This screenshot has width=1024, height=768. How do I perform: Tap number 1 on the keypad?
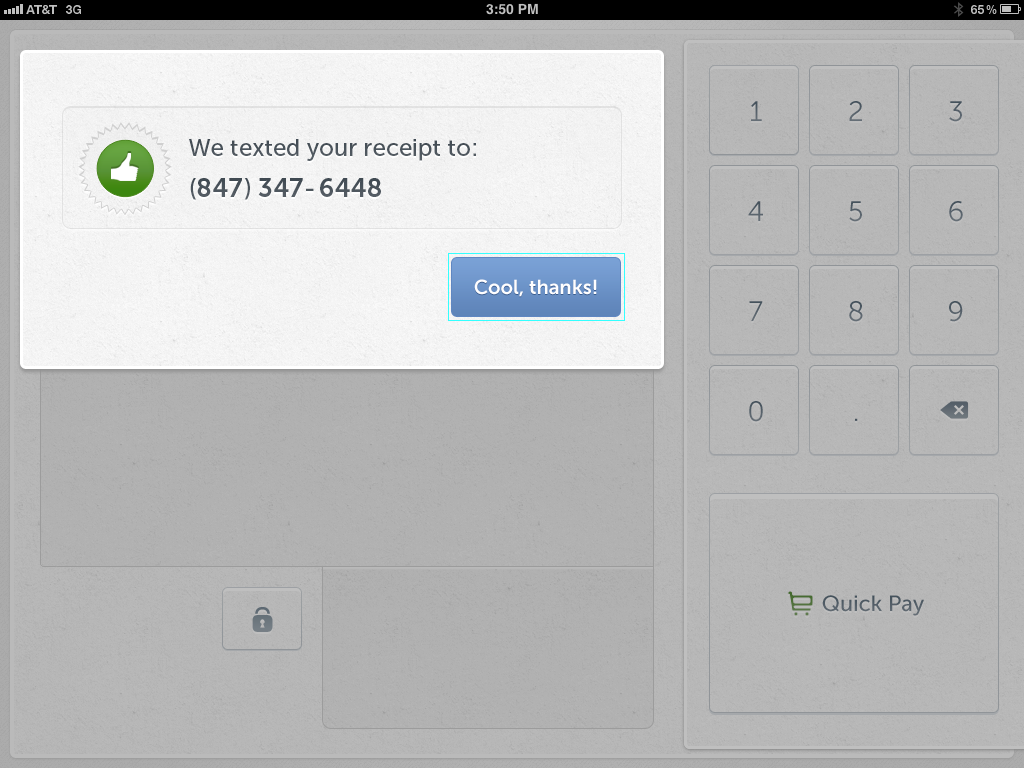[x=754, y=110]
